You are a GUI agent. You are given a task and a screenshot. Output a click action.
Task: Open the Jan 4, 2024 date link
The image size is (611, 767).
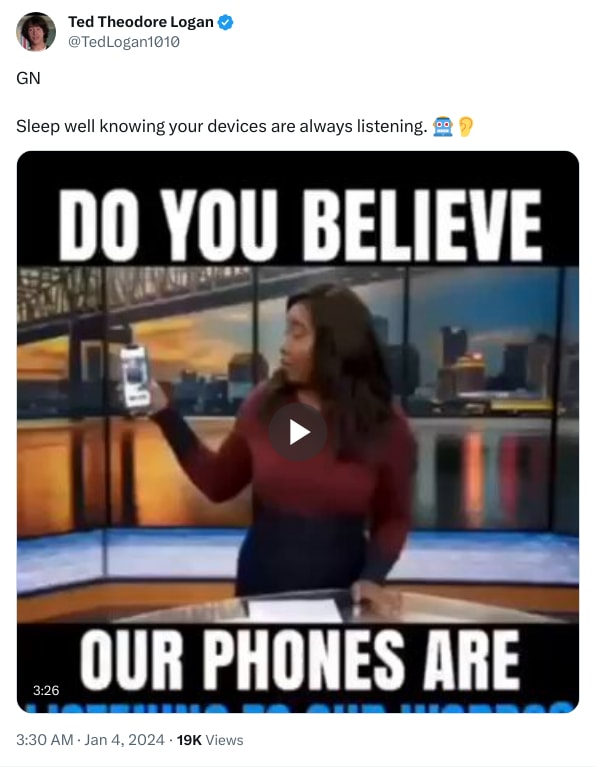(124, 740)
